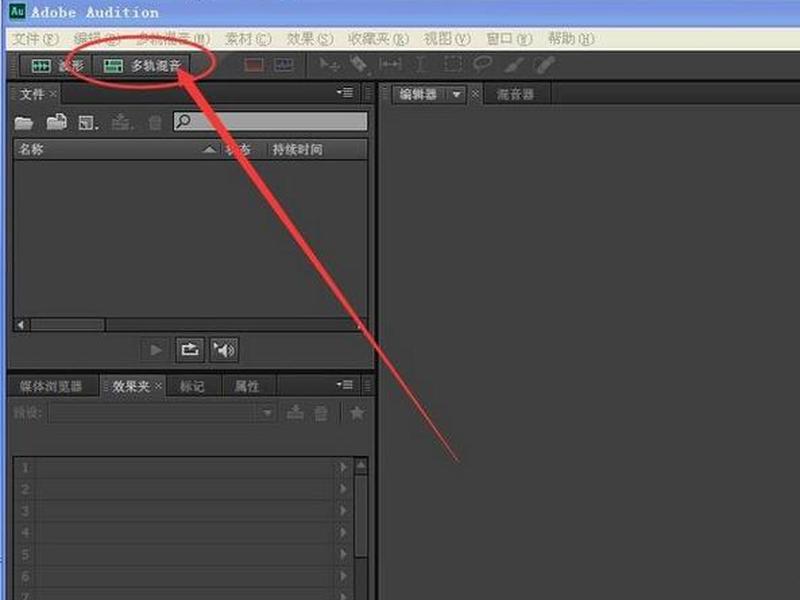This screenshot has height=600, width=800.
Task: Play the selected file preview
Action: [x=156, y=350]
